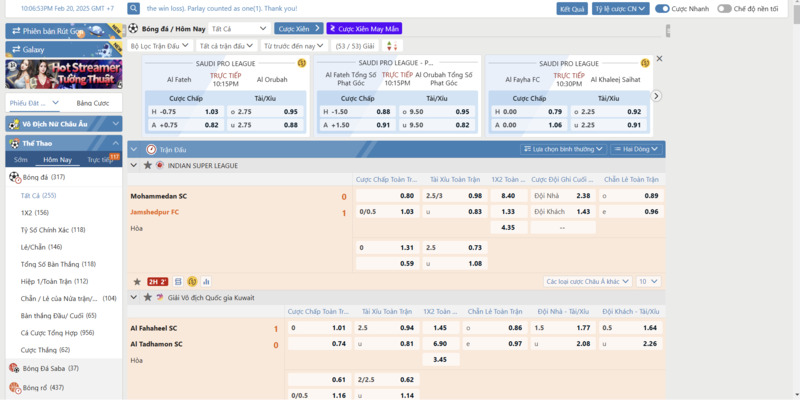
Task: Collapse Giải Vô địch Quốc gia Kuwait group
Action: 134,297
